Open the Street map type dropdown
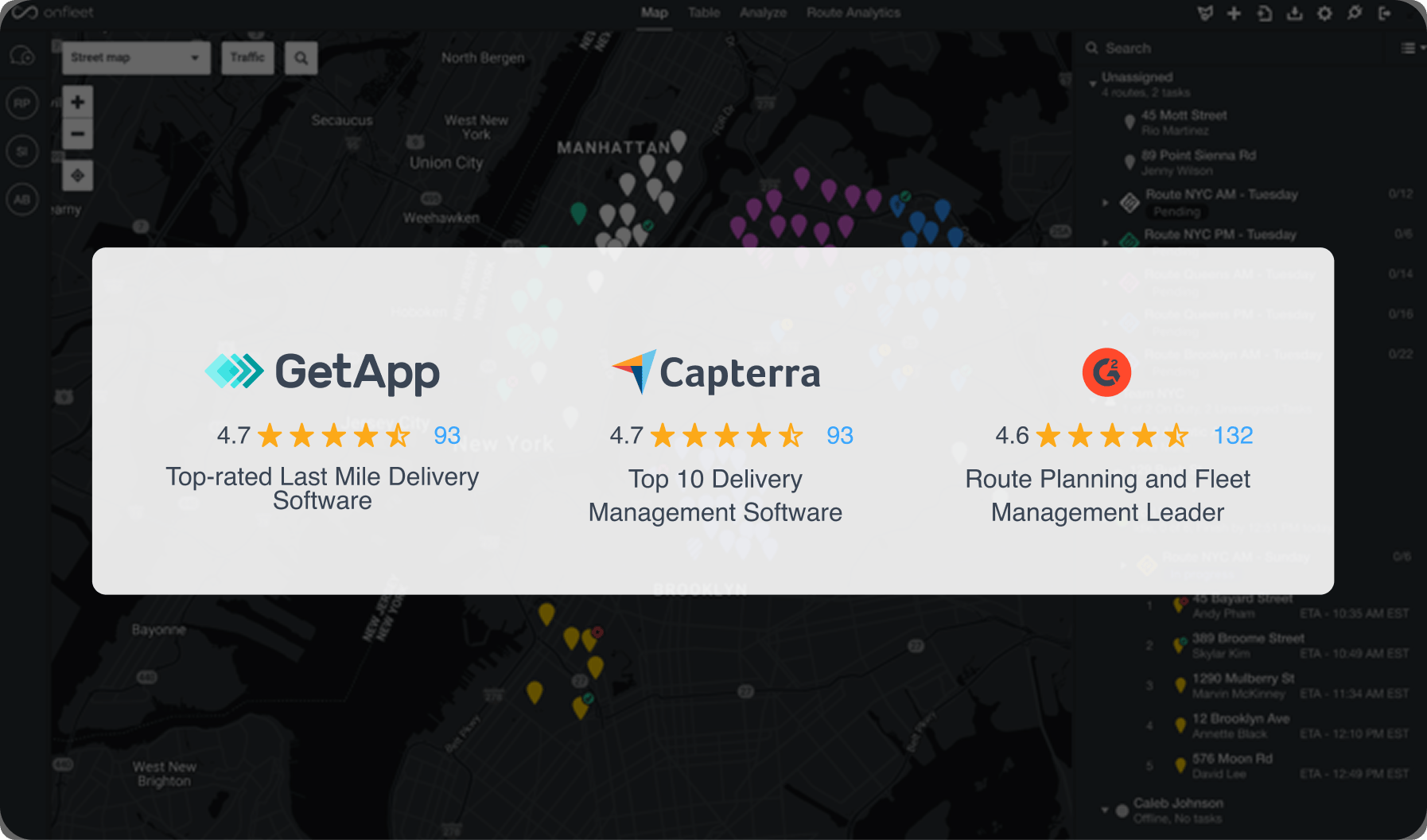The image size is (1427, 840). click(x=135, y=58)
